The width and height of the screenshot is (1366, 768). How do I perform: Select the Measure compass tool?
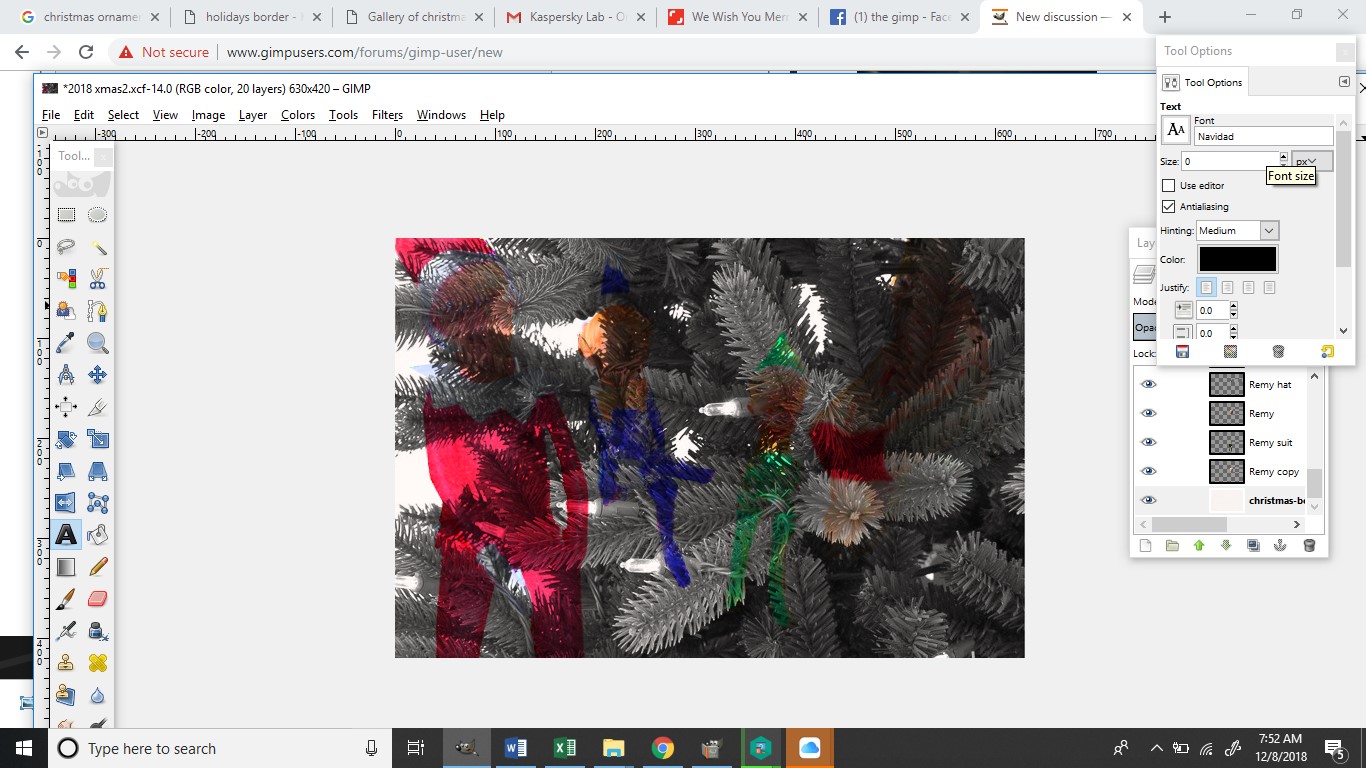pyautogui.click(x=66, y=375)
